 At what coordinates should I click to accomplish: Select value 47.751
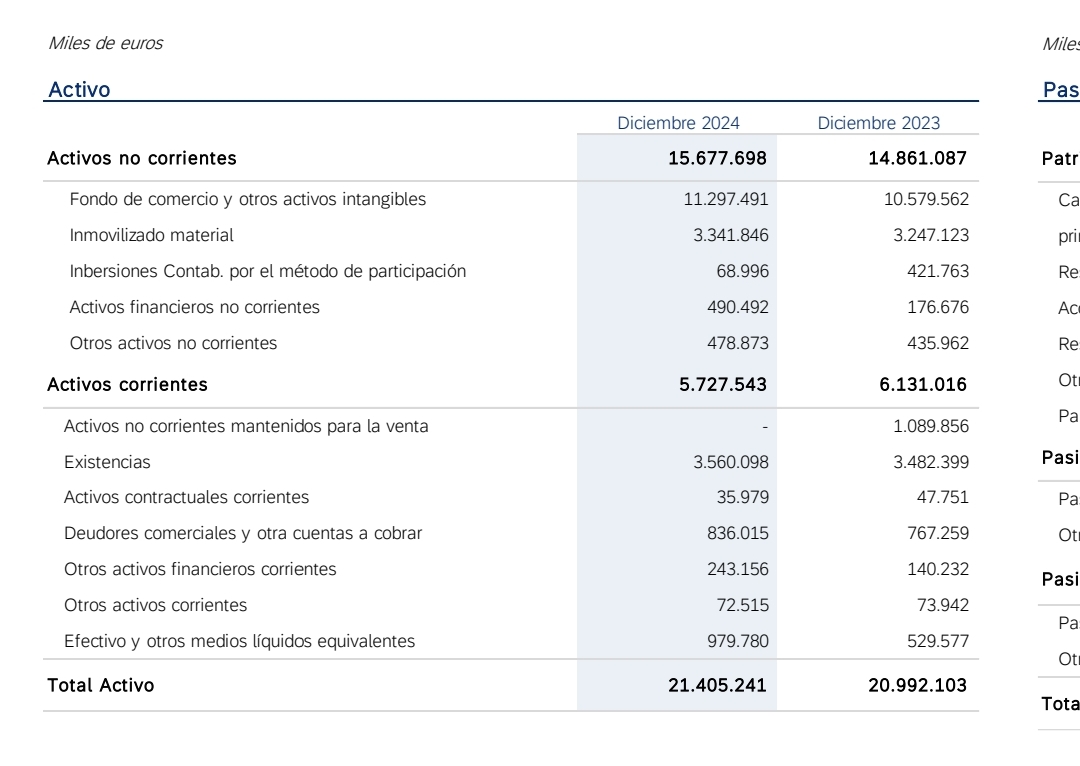pyautogui.click(x=943, y=497)
